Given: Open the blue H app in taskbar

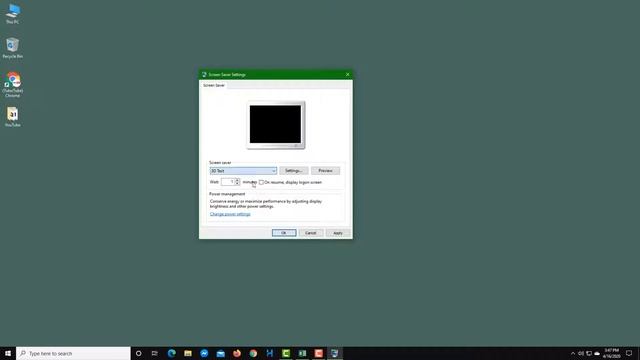Looking at the screenshot, I should click(269, 353).
